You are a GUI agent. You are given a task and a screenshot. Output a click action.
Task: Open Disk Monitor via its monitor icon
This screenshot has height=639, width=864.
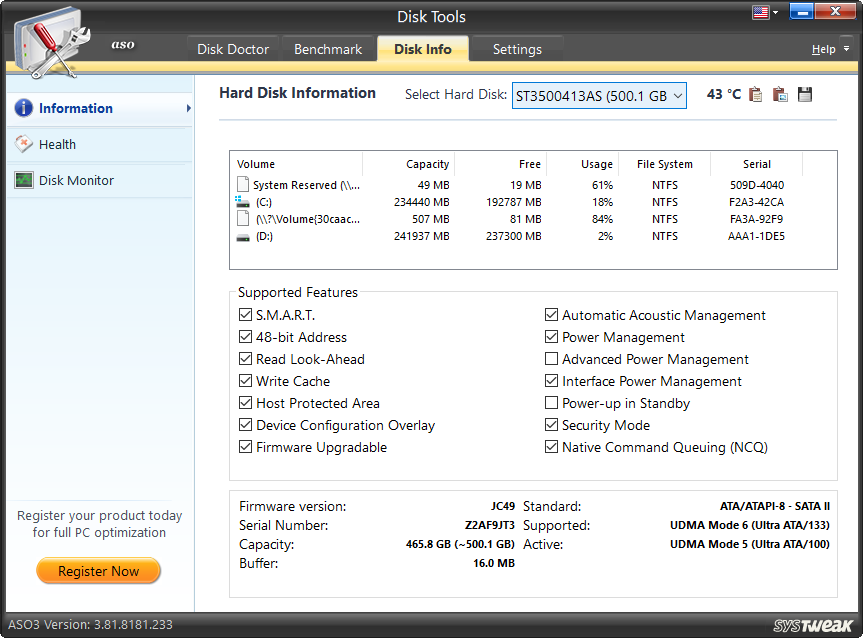point(23,180)
